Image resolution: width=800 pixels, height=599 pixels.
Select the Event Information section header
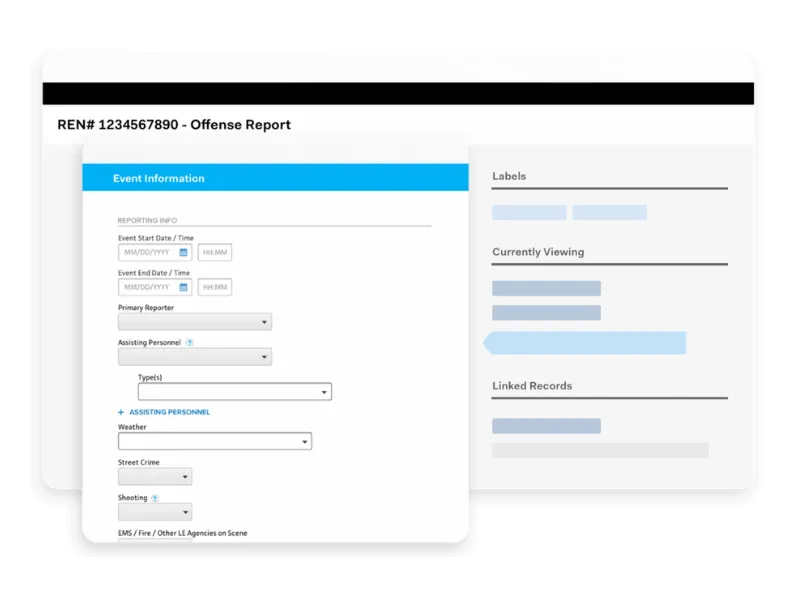click(x=276, y=178)
